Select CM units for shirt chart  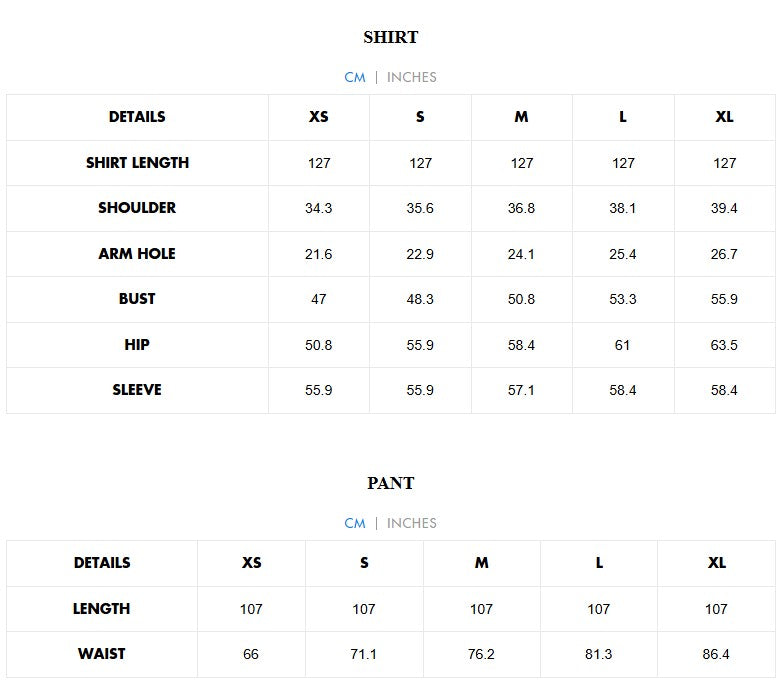coord(355,77)
